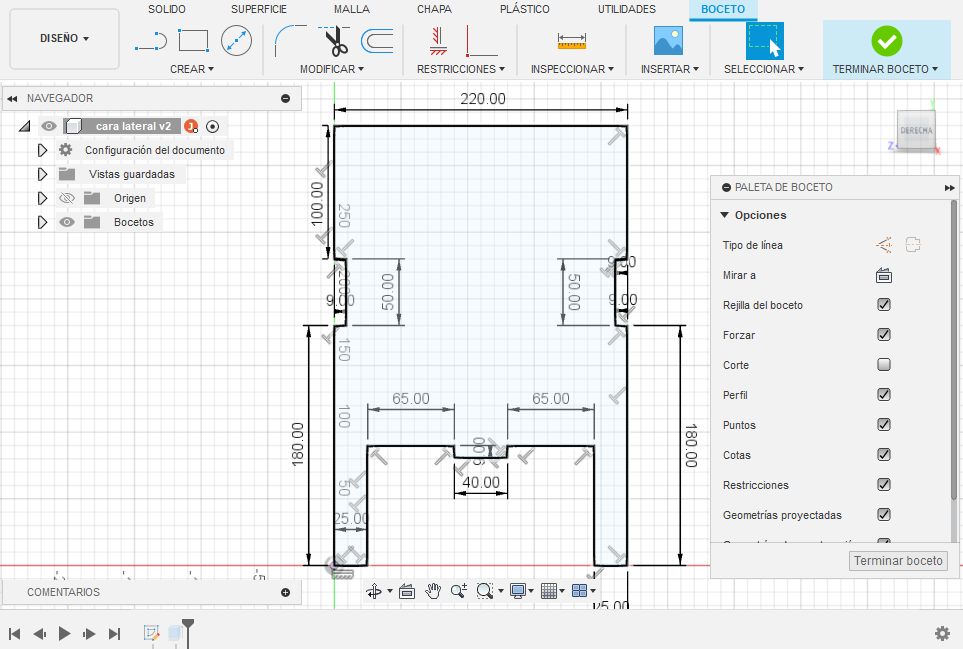963x649 pixels.
Task: Click the Mirar a look-at icon in palette
Action: coord(884,275)
